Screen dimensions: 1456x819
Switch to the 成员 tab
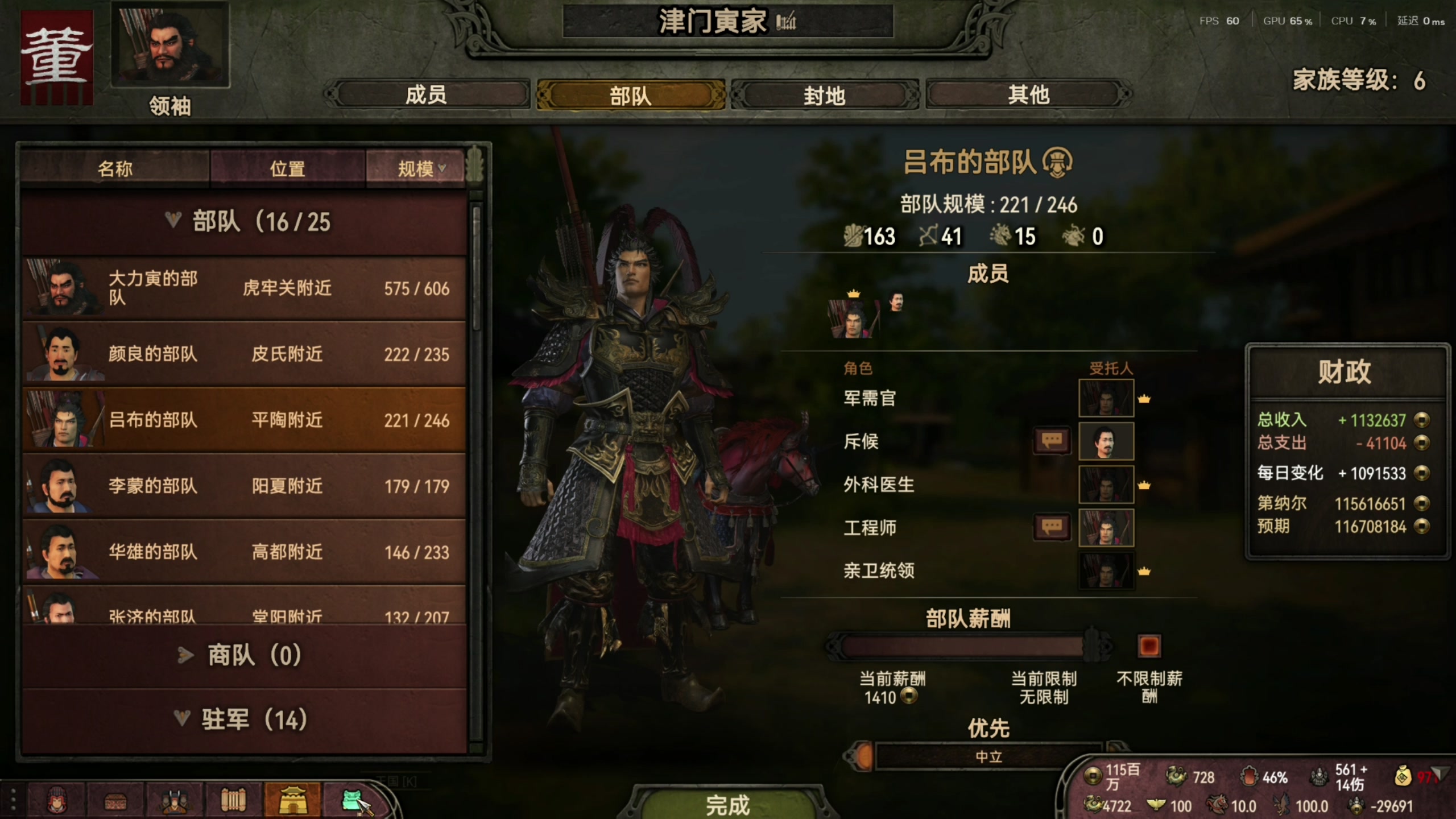coord(427,94)
